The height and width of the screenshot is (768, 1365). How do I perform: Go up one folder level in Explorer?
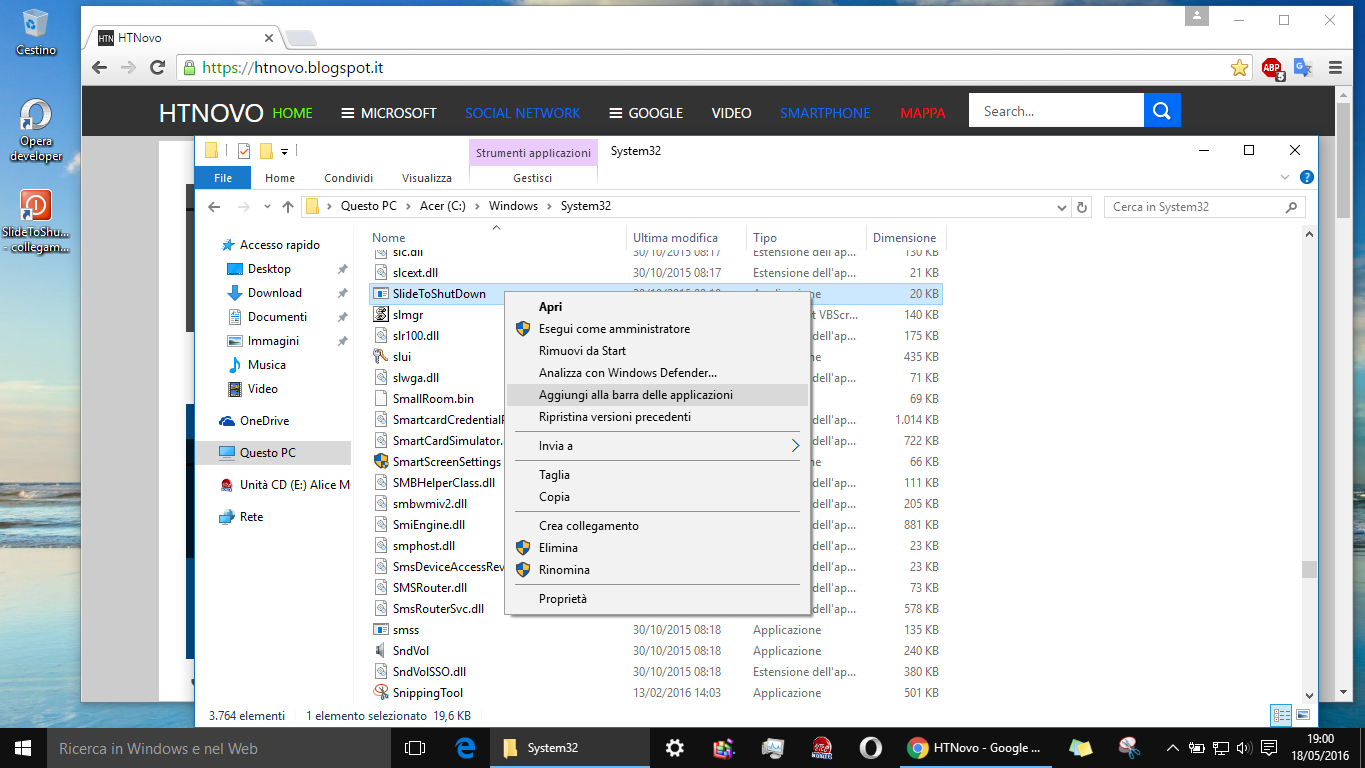[288, 207]
